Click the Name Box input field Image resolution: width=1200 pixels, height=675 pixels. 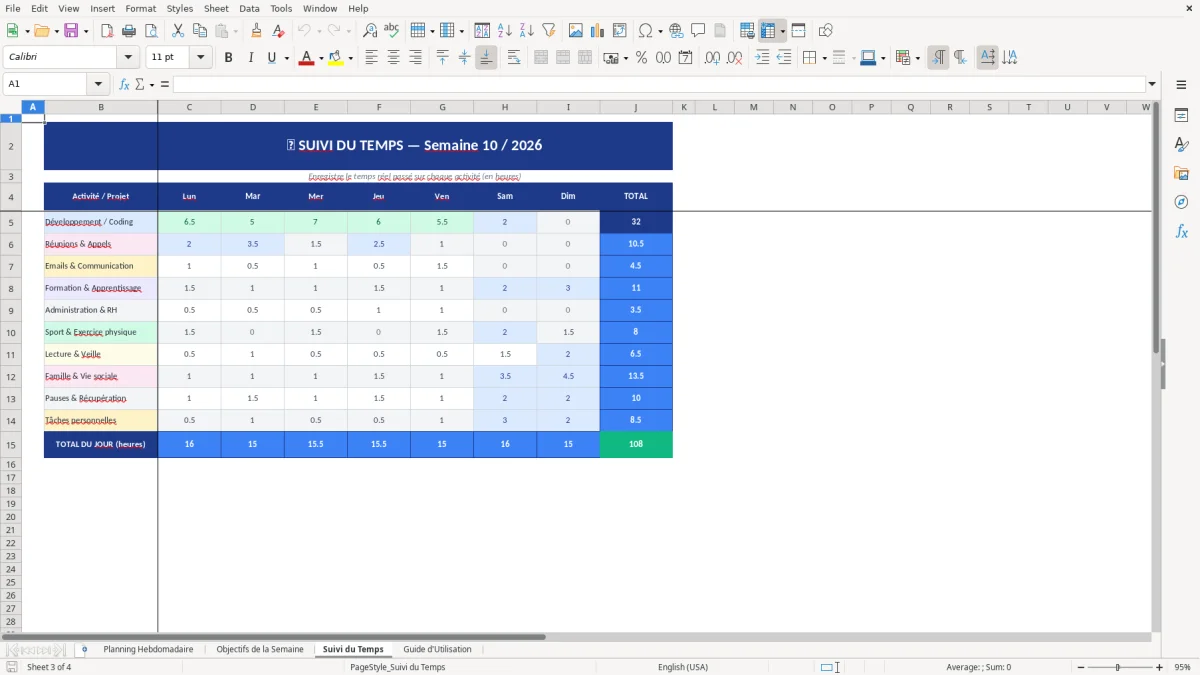47,83
